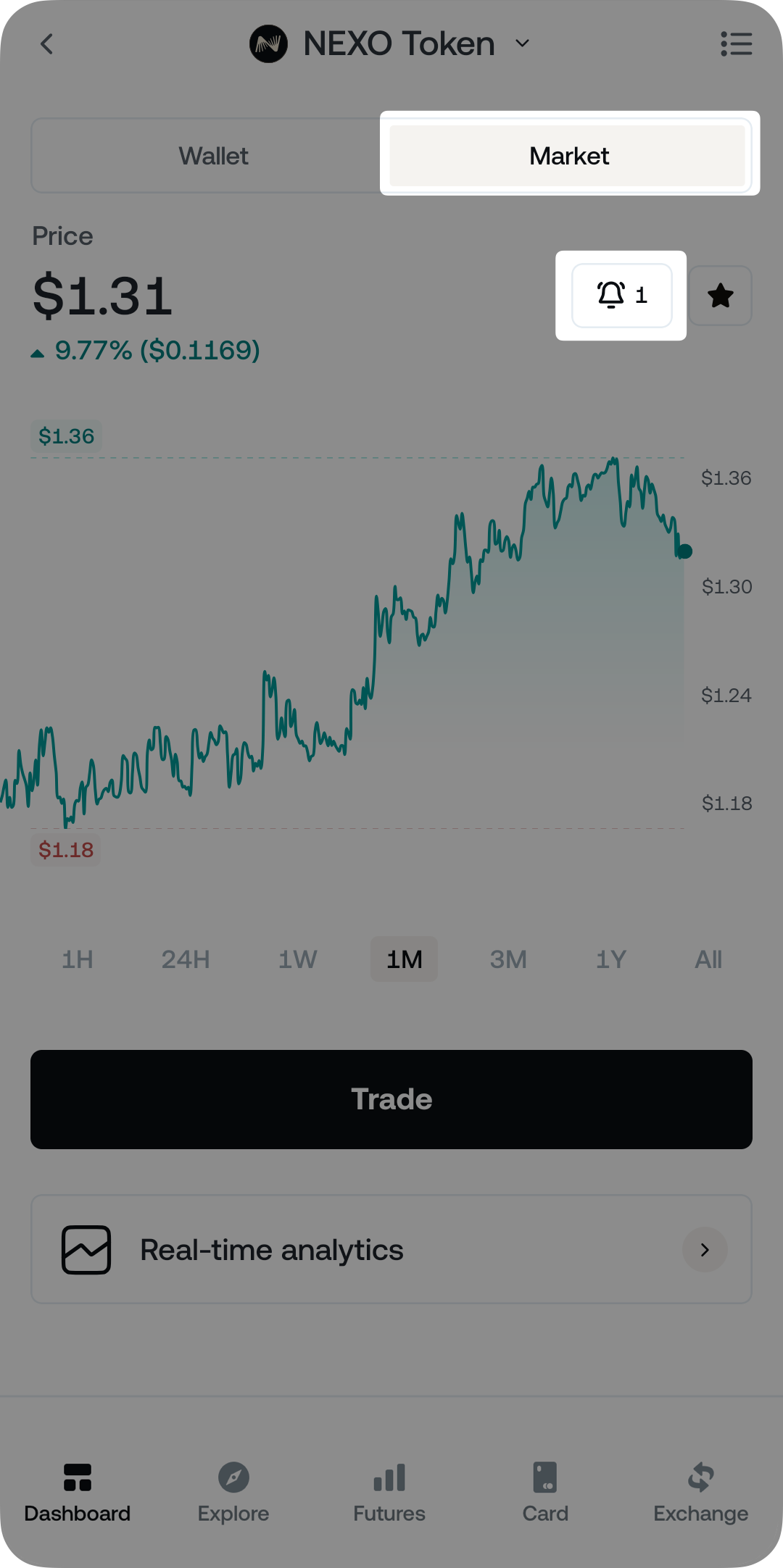Toggle the favorite star button
This screenshot has width=783, height=1568.
click(720, 296)
